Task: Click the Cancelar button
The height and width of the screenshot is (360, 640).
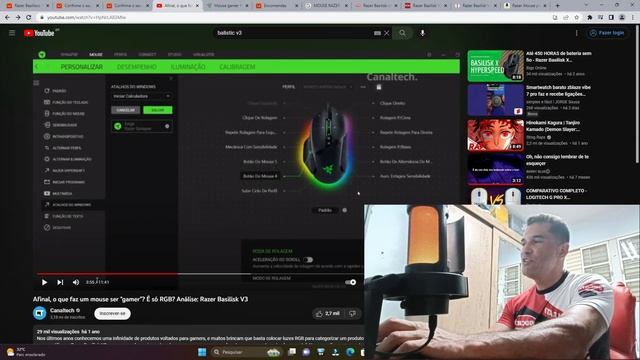Action: coord(126,110)
